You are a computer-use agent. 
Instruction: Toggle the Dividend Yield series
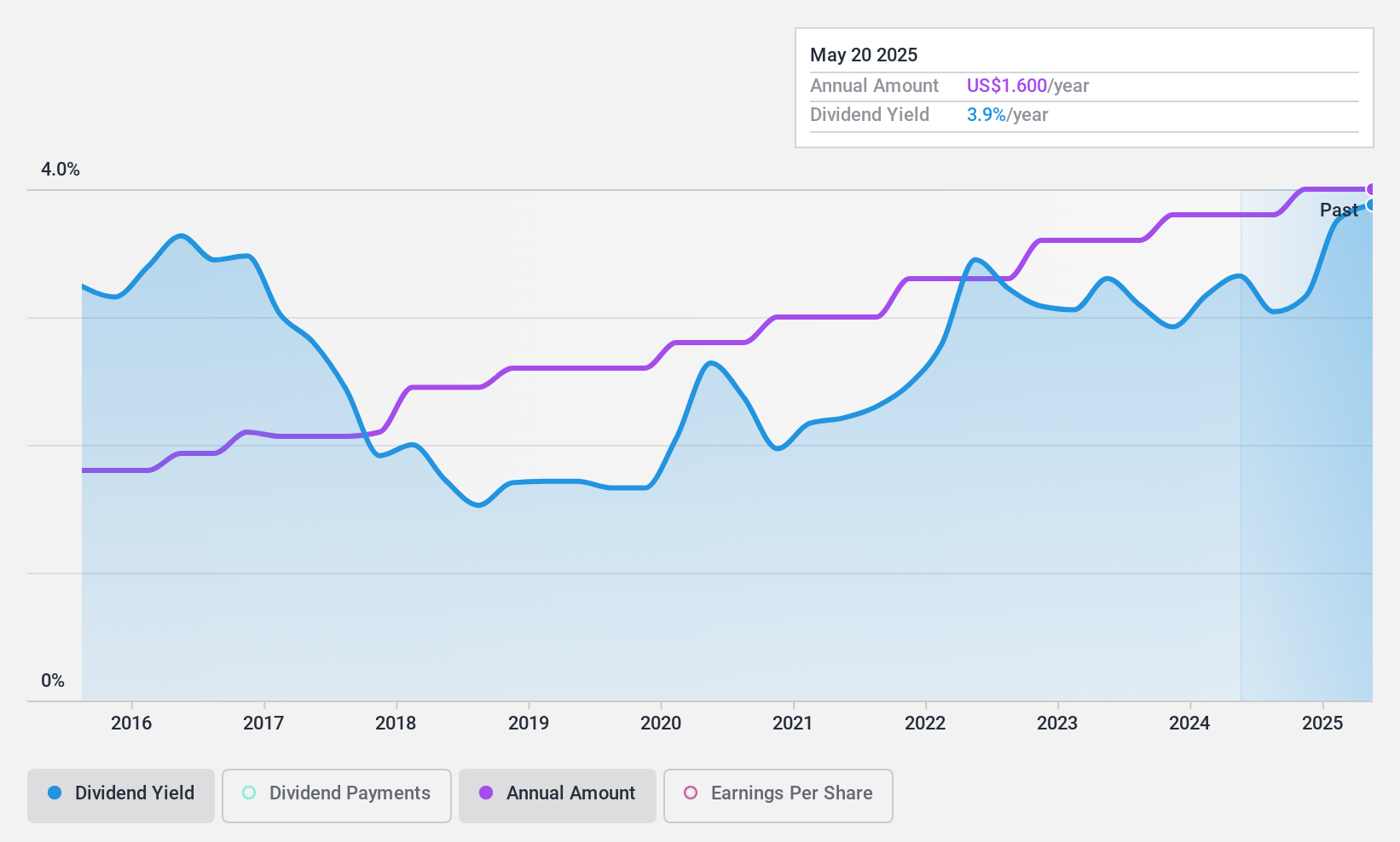[x=121, y=796]
